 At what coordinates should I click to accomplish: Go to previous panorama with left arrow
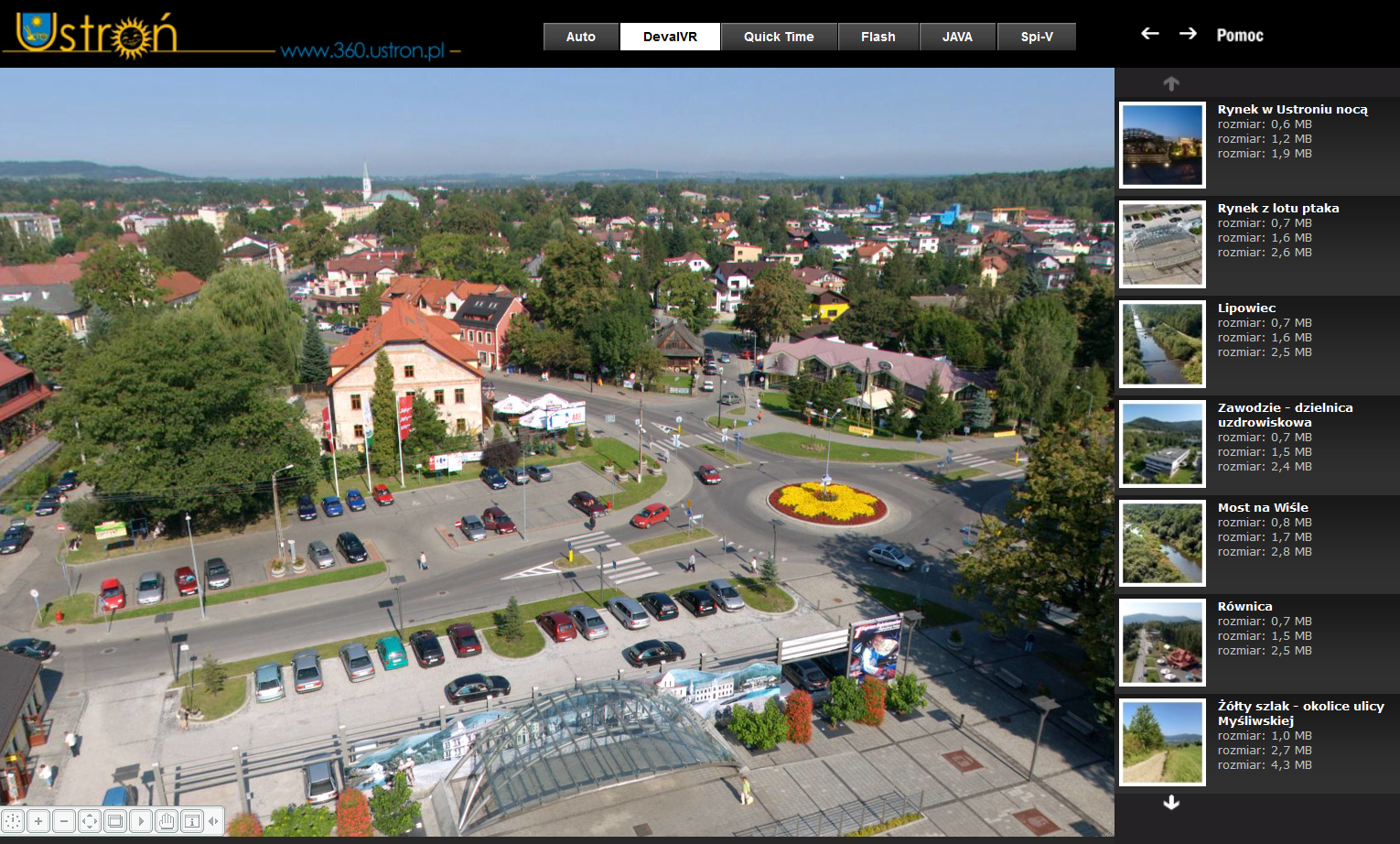coord(1150,34)
